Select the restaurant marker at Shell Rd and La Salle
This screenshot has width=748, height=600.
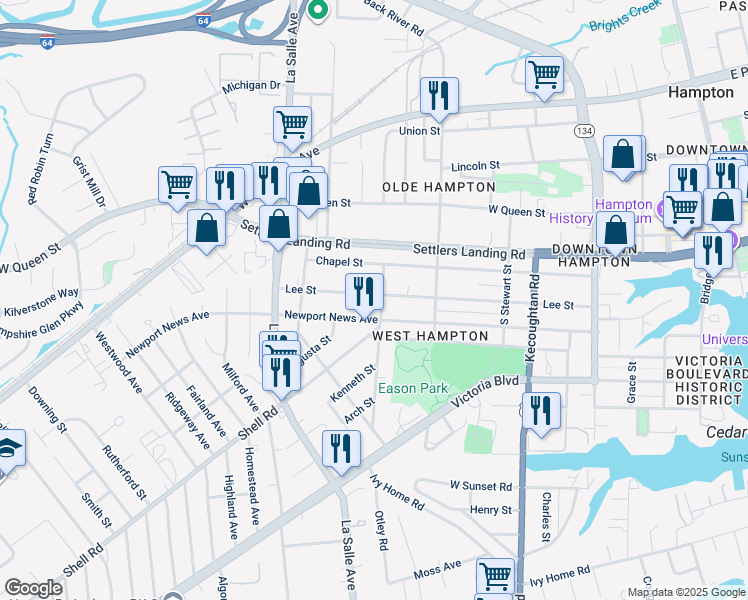281,376
